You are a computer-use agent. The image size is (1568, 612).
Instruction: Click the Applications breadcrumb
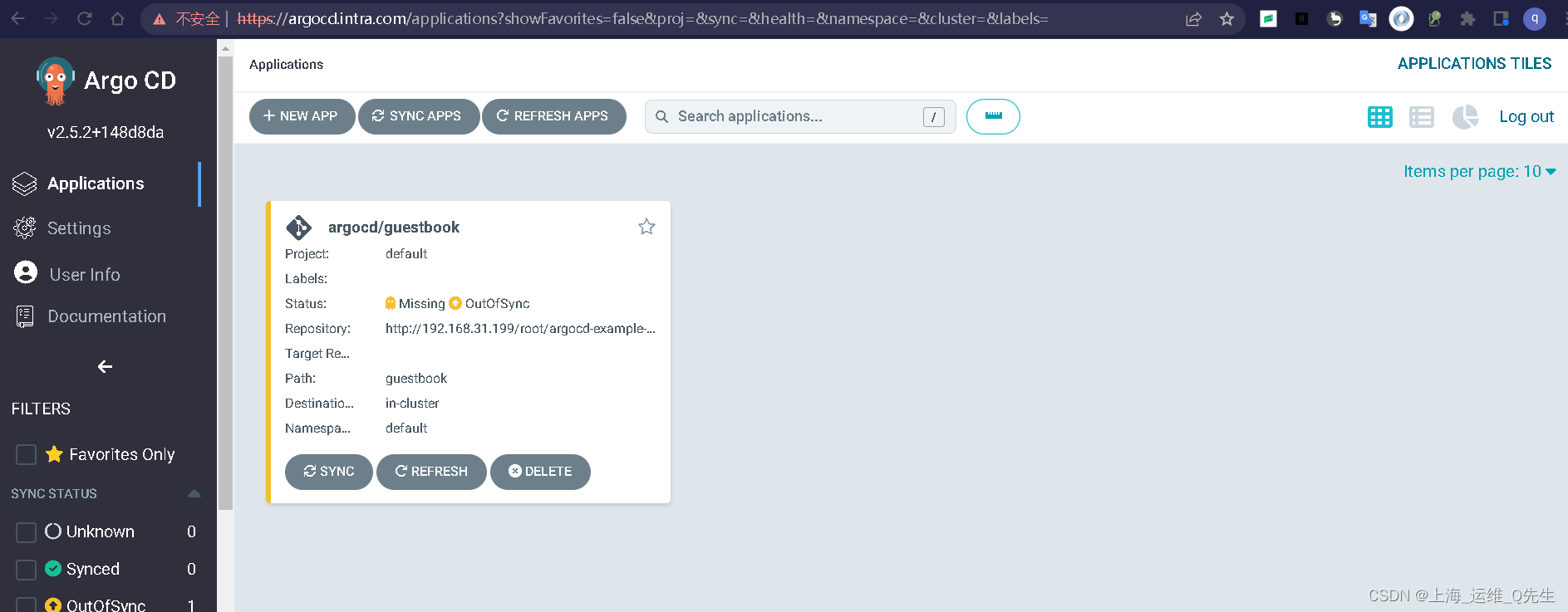286,65
